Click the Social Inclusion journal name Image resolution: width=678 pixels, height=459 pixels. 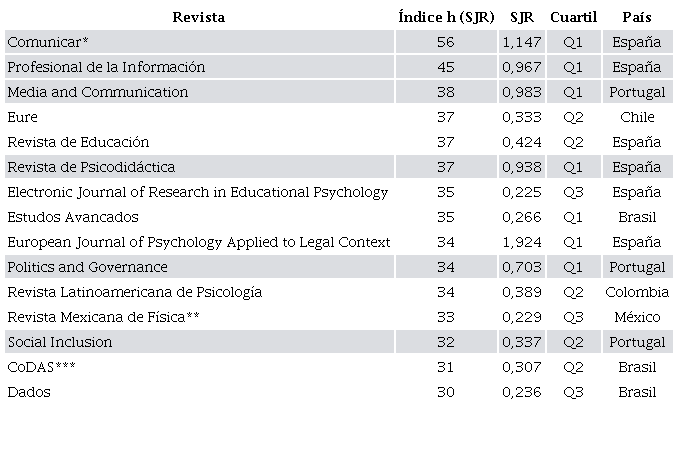59,342
